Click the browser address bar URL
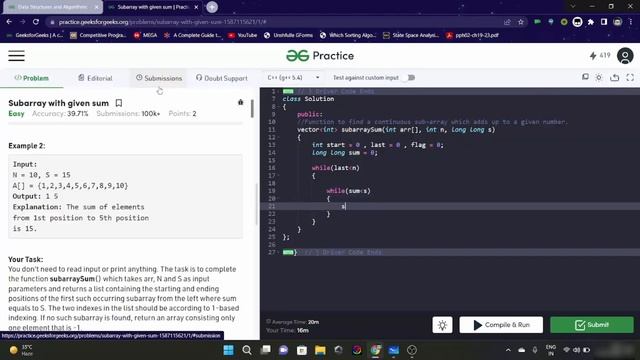 click(x=162, y=22)
